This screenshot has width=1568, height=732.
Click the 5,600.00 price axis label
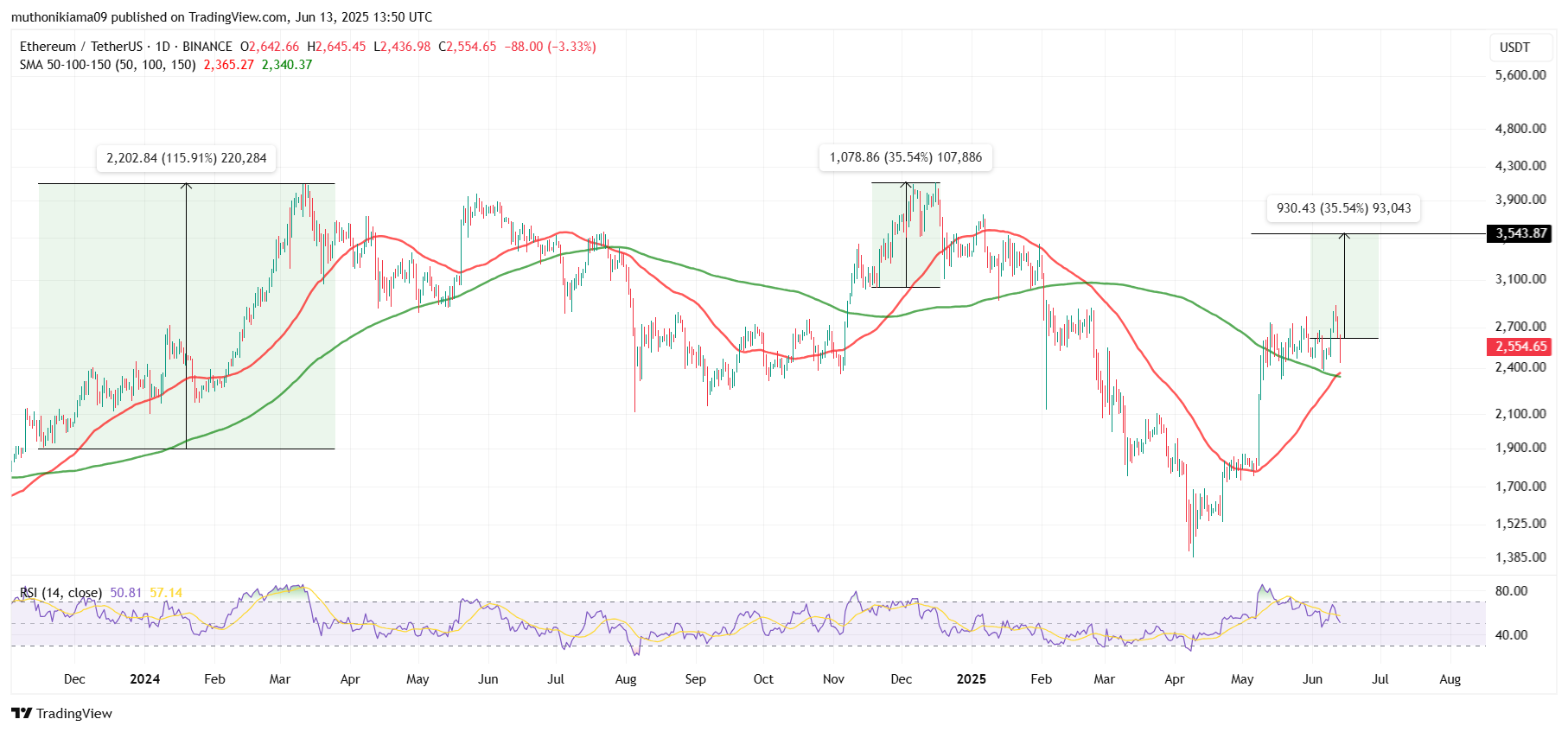(1520, 75)
